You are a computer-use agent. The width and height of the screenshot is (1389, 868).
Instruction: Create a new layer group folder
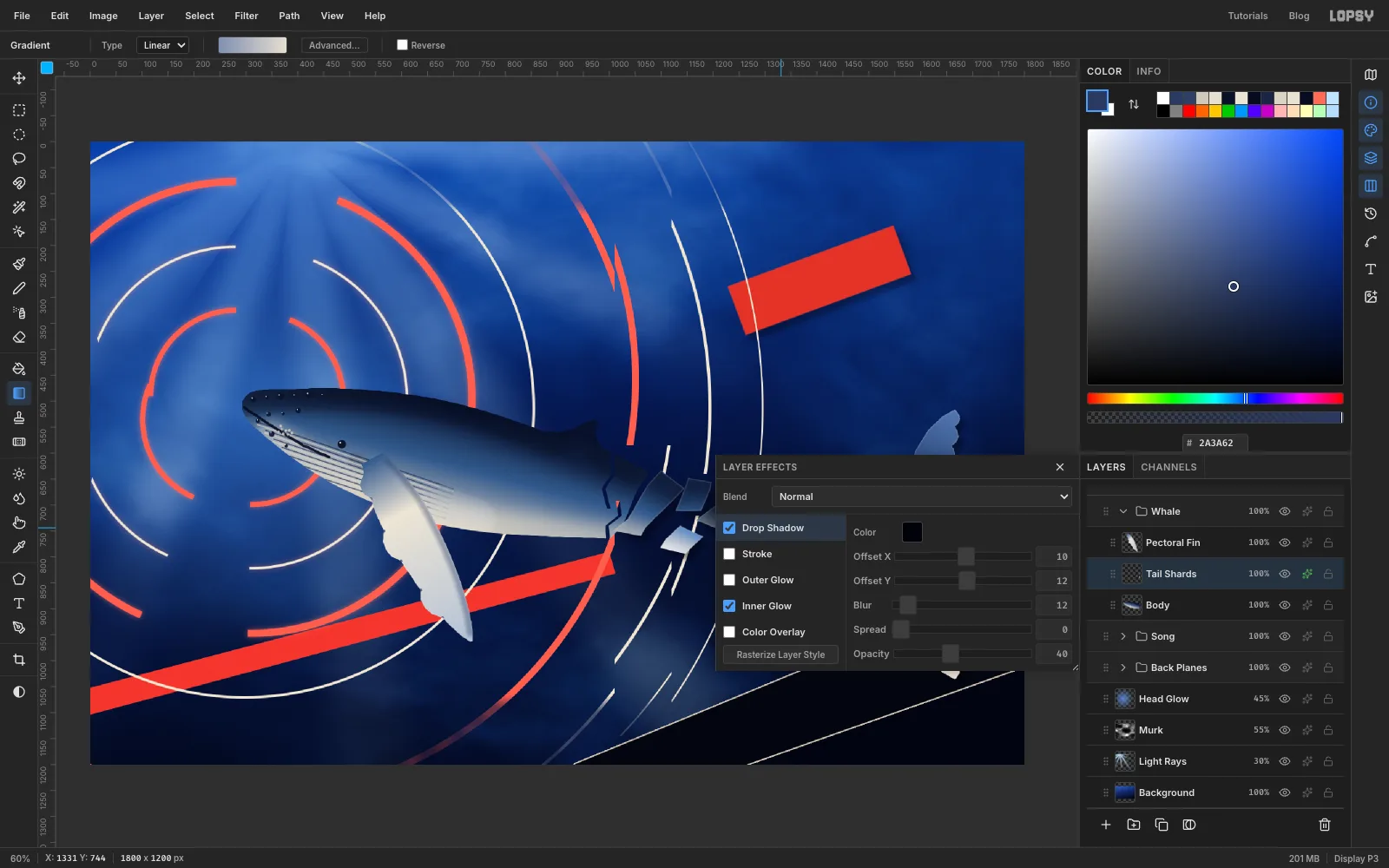click(x=1134, y=825)
